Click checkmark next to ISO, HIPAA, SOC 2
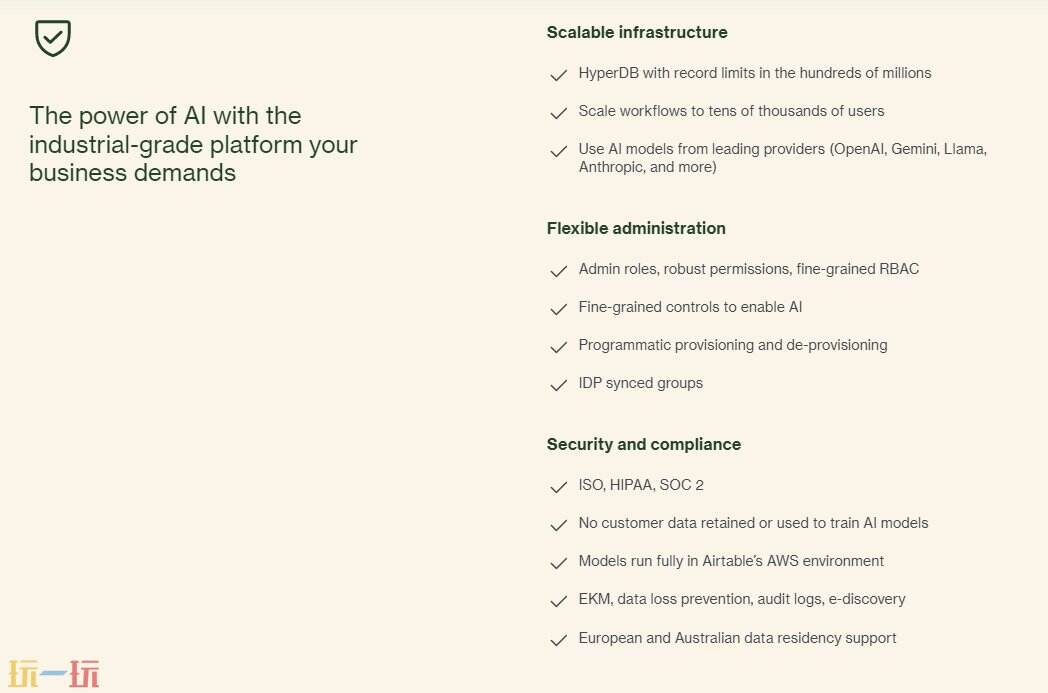1048x693 pixels. click(559, 487)
